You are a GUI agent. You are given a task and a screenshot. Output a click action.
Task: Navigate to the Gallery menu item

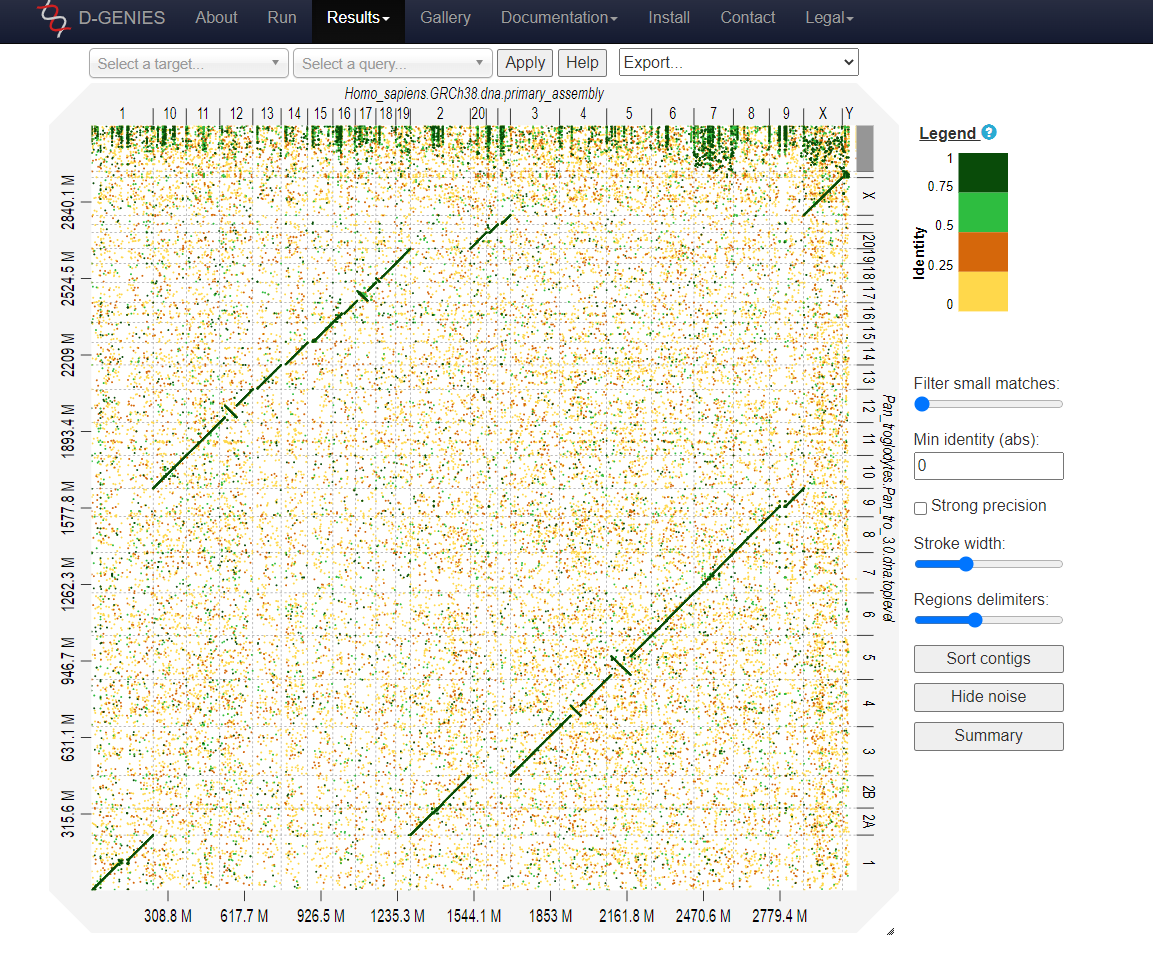pyautogui.click(x=445, y=17)
